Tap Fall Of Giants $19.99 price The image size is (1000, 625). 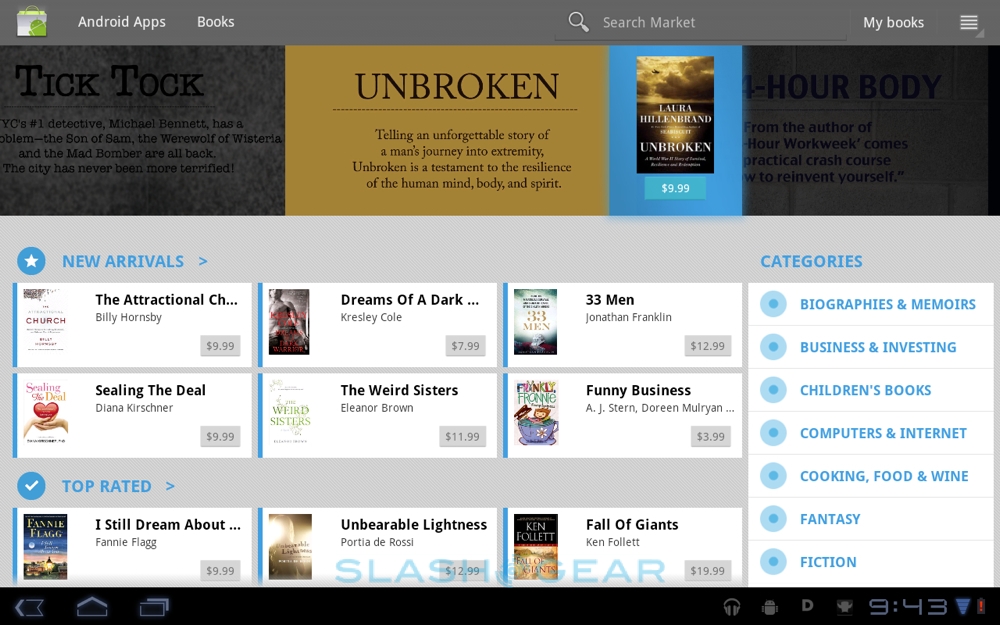tap(707, 571)
